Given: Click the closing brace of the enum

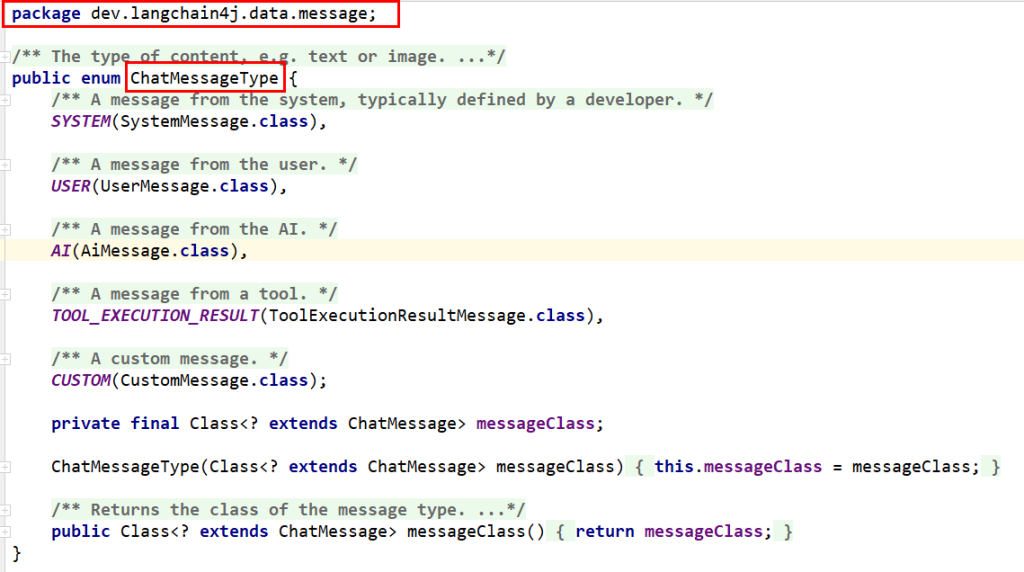Looking at the screenshot, I should pos(16,553).
